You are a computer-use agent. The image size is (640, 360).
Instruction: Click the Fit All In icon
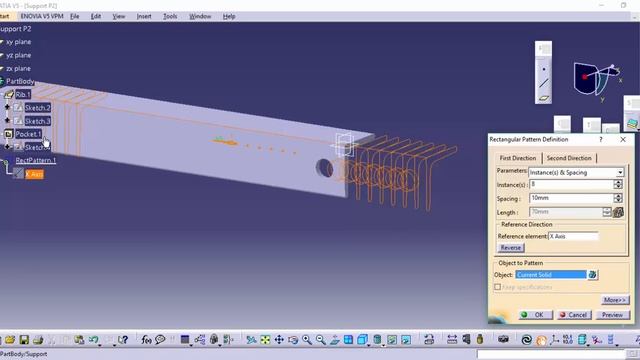265,339
